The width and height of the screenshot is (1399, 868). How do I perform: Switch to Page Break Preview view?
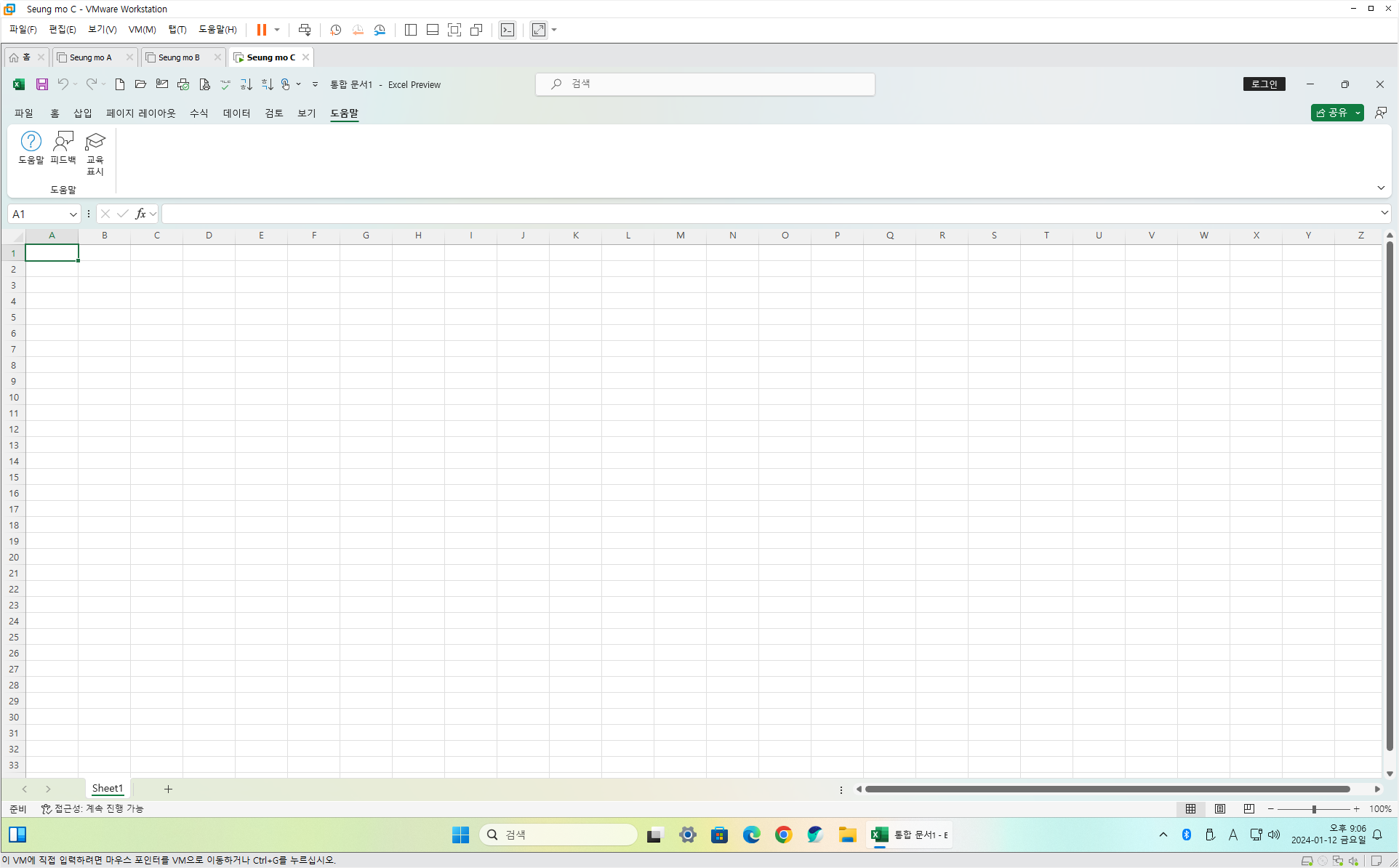click(x=1249, y=808)
